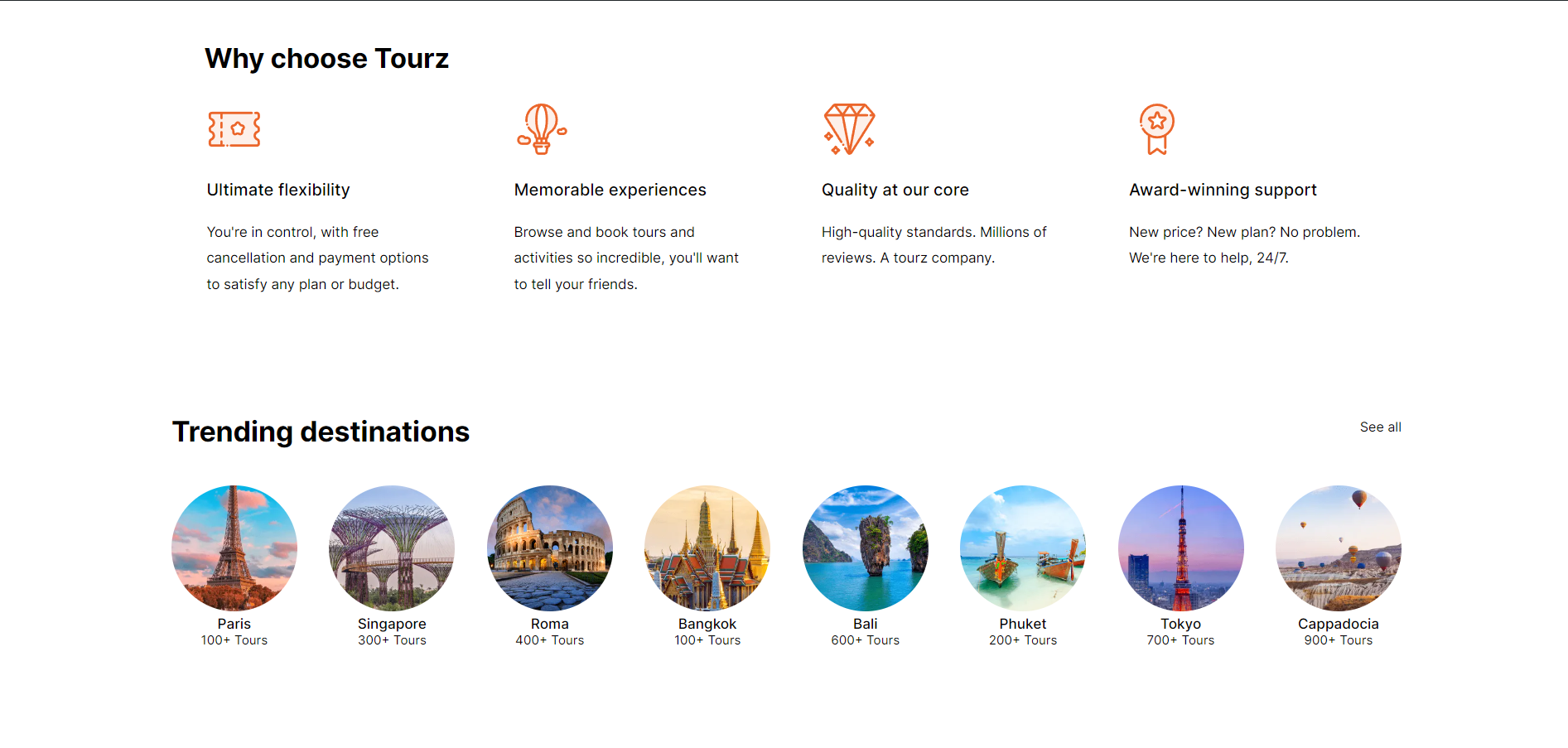Click the '100+ Tours' text under Bangkok
Image resolution: width=1568 pixels, height=748 pixels.
click(x=707, y=640)
